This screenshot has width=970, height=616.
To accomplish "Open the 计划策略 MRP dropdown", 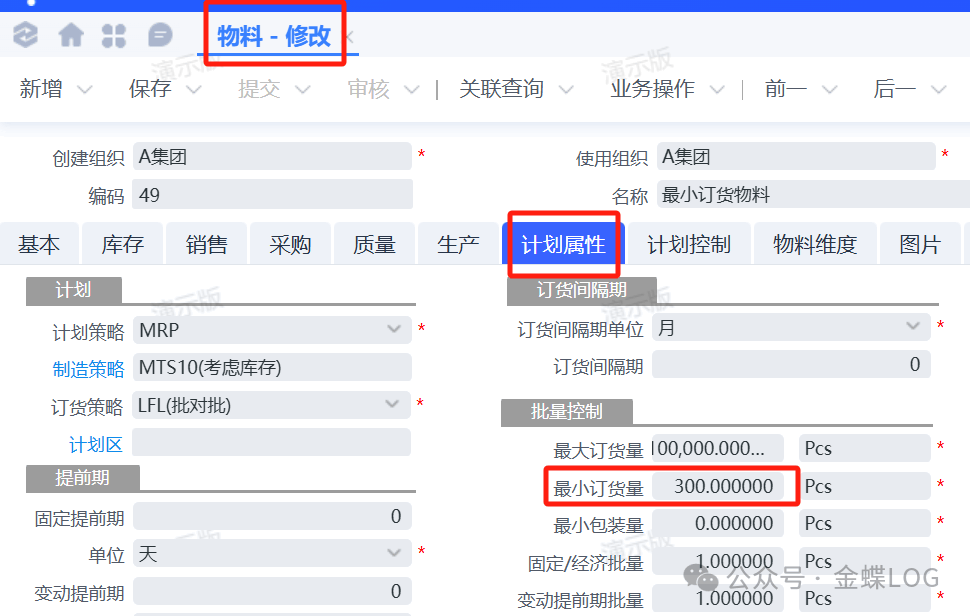I will click(394, 329).
